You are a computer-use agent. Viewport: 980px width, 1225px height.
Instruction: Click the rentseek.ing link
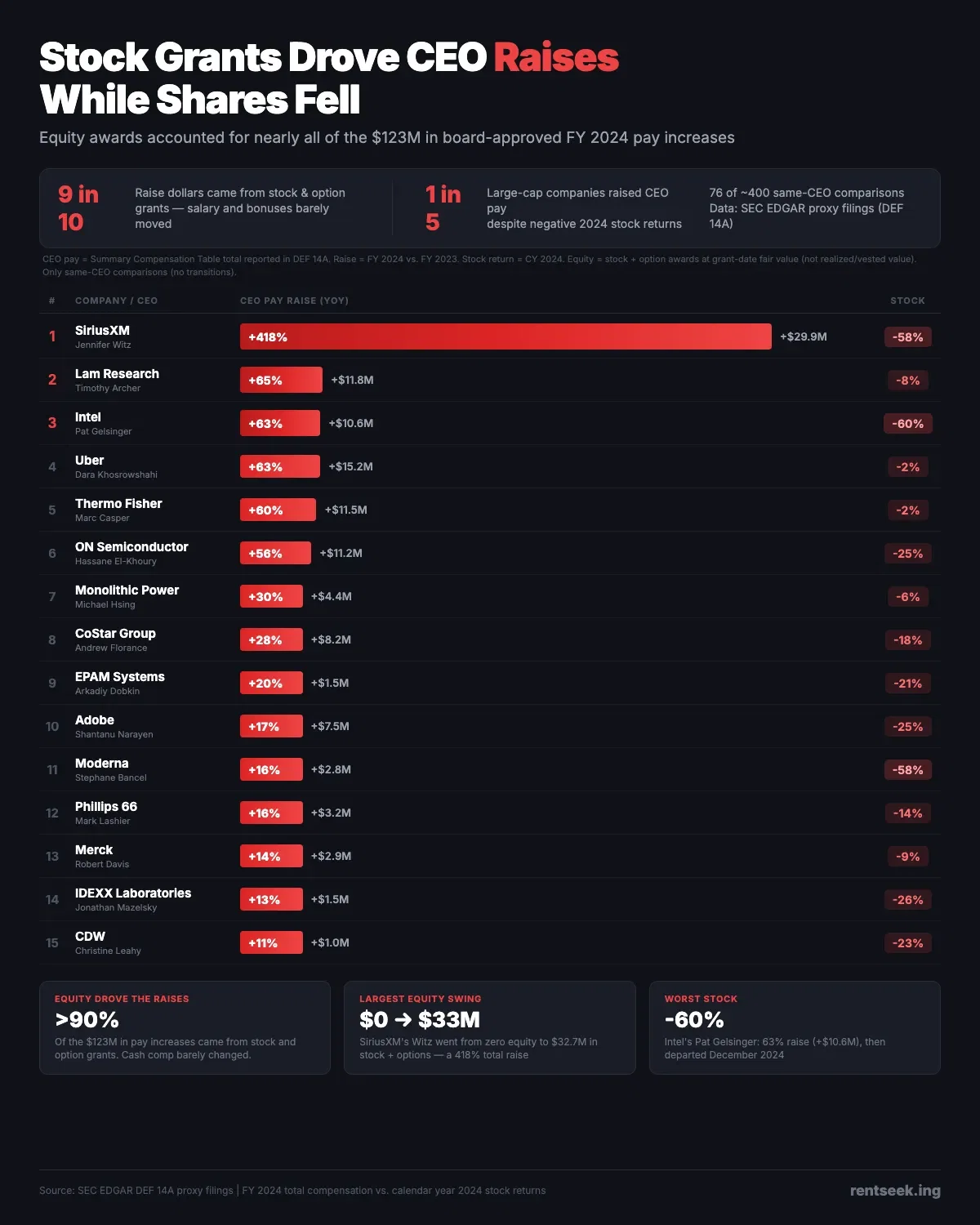[x=895, y=1190]
